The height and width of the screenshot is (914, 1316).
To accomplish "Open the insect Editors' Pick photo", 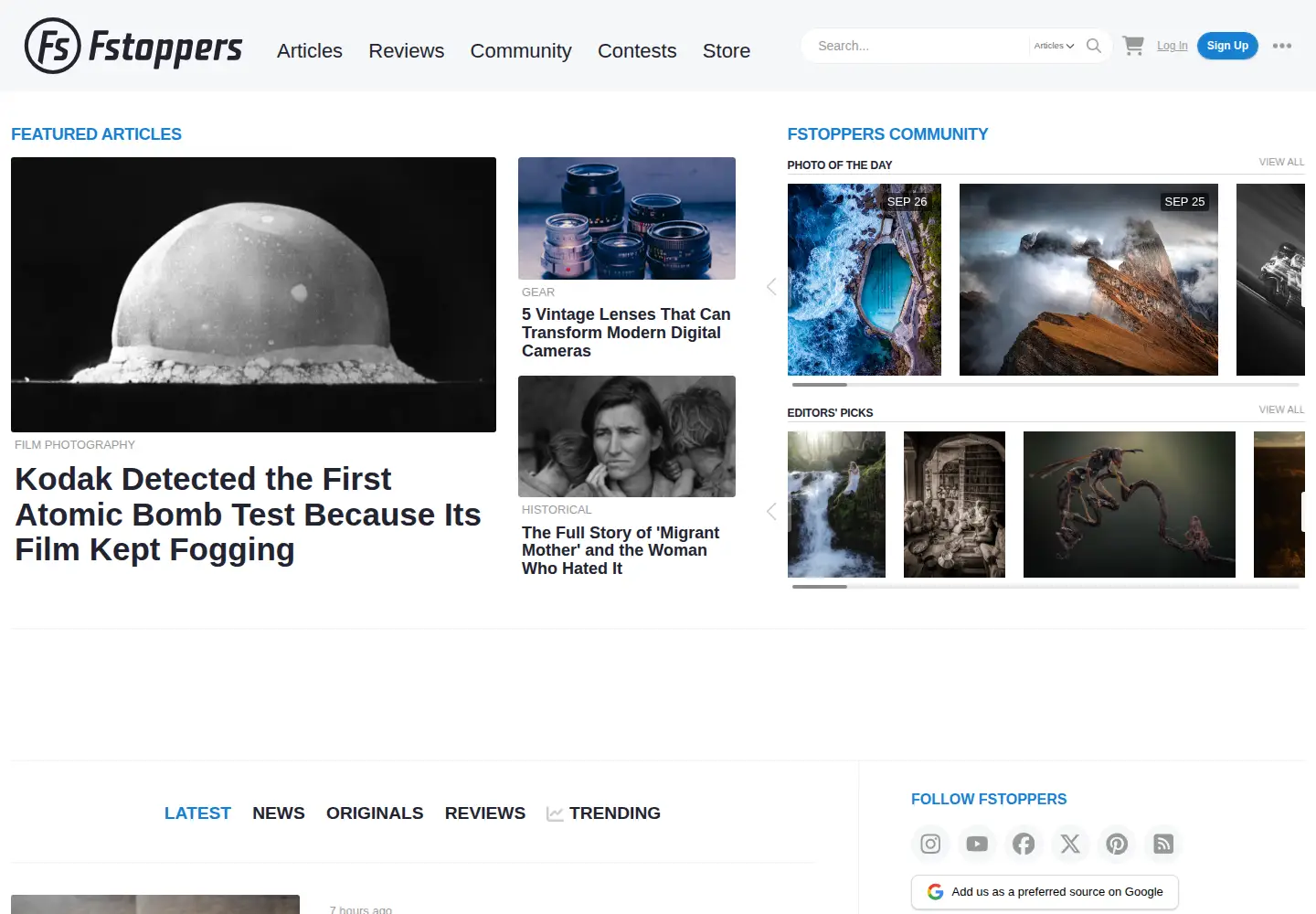I will point(1130,505).
